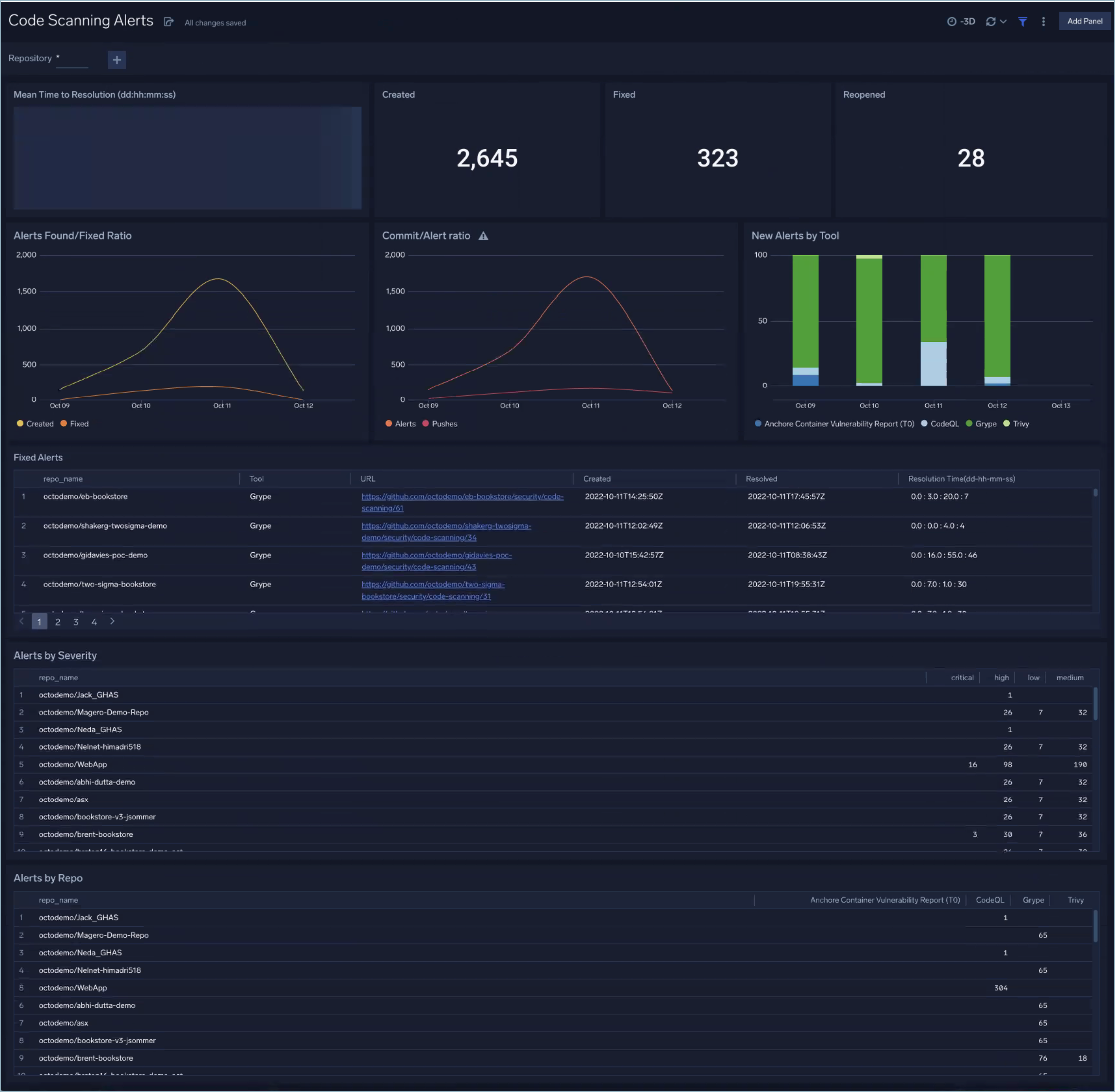Image resolution: width=1115 pixels, height=1092 pixels.
Task: Open the three-dot more options menu
Action: 1043,21
